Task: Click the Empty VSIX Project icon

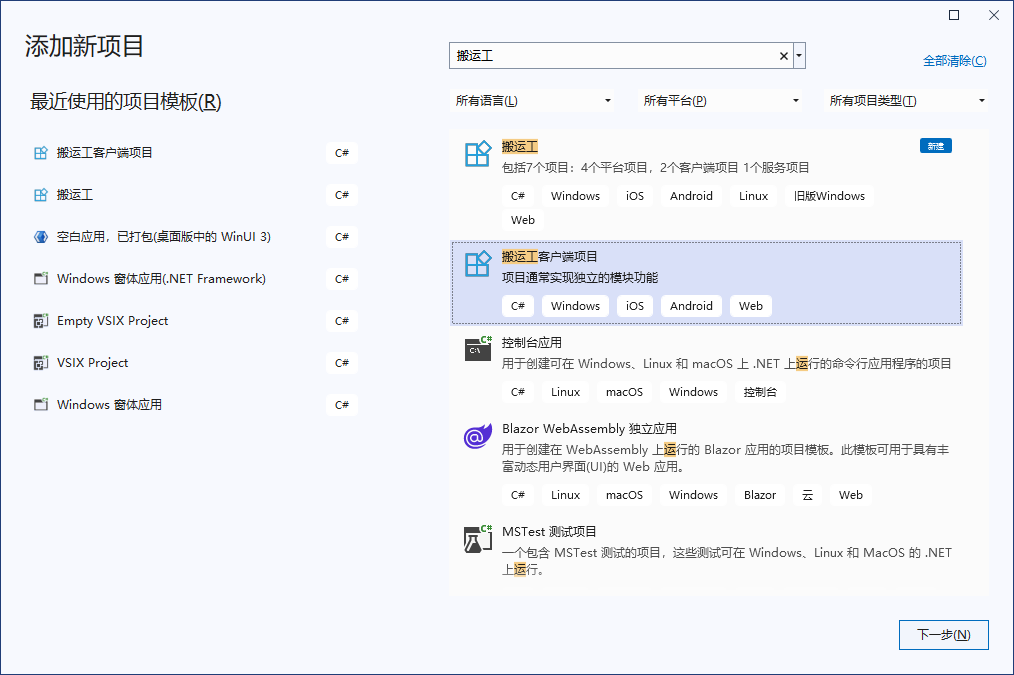Action: click(x=41, y=321)
